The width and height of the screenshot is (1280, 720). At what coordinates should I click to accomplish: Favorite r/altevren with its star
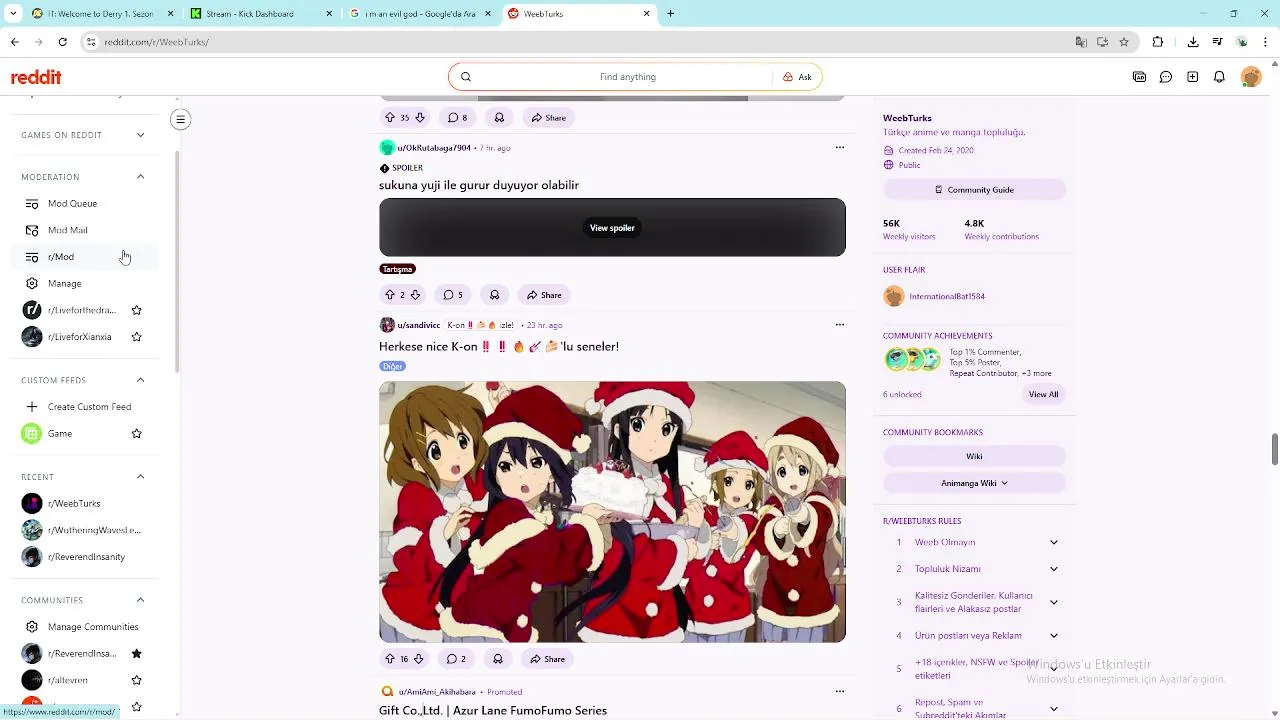pos(137,680)
